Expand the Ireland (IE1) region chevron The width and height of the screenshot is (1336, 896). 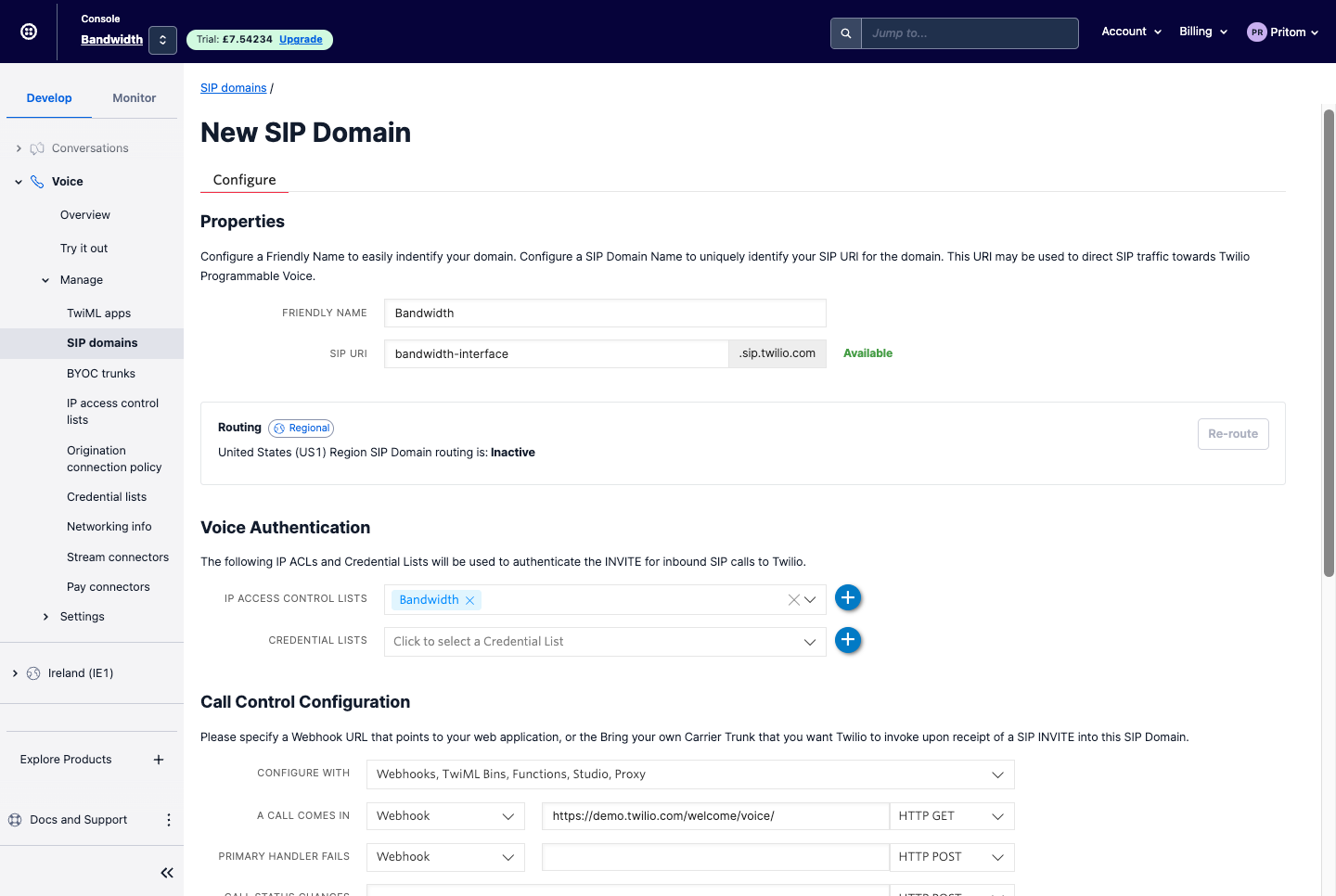tap(15, 673)
